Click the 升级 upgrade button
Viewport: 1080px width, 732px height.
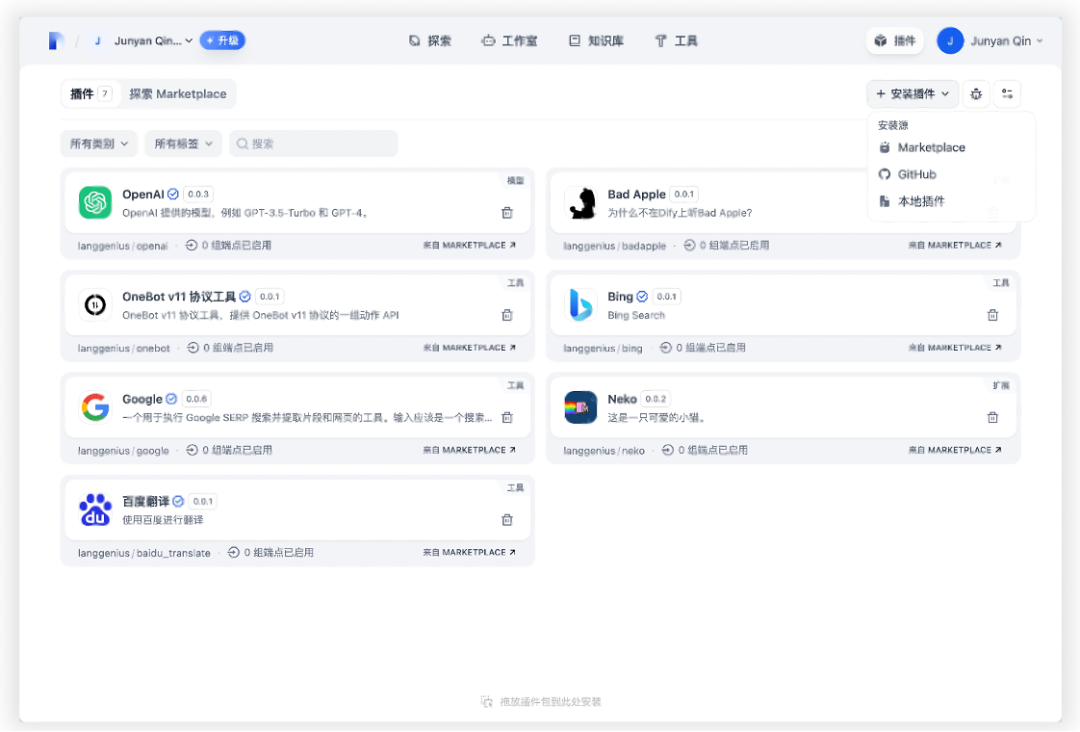[x=222, y=41]
